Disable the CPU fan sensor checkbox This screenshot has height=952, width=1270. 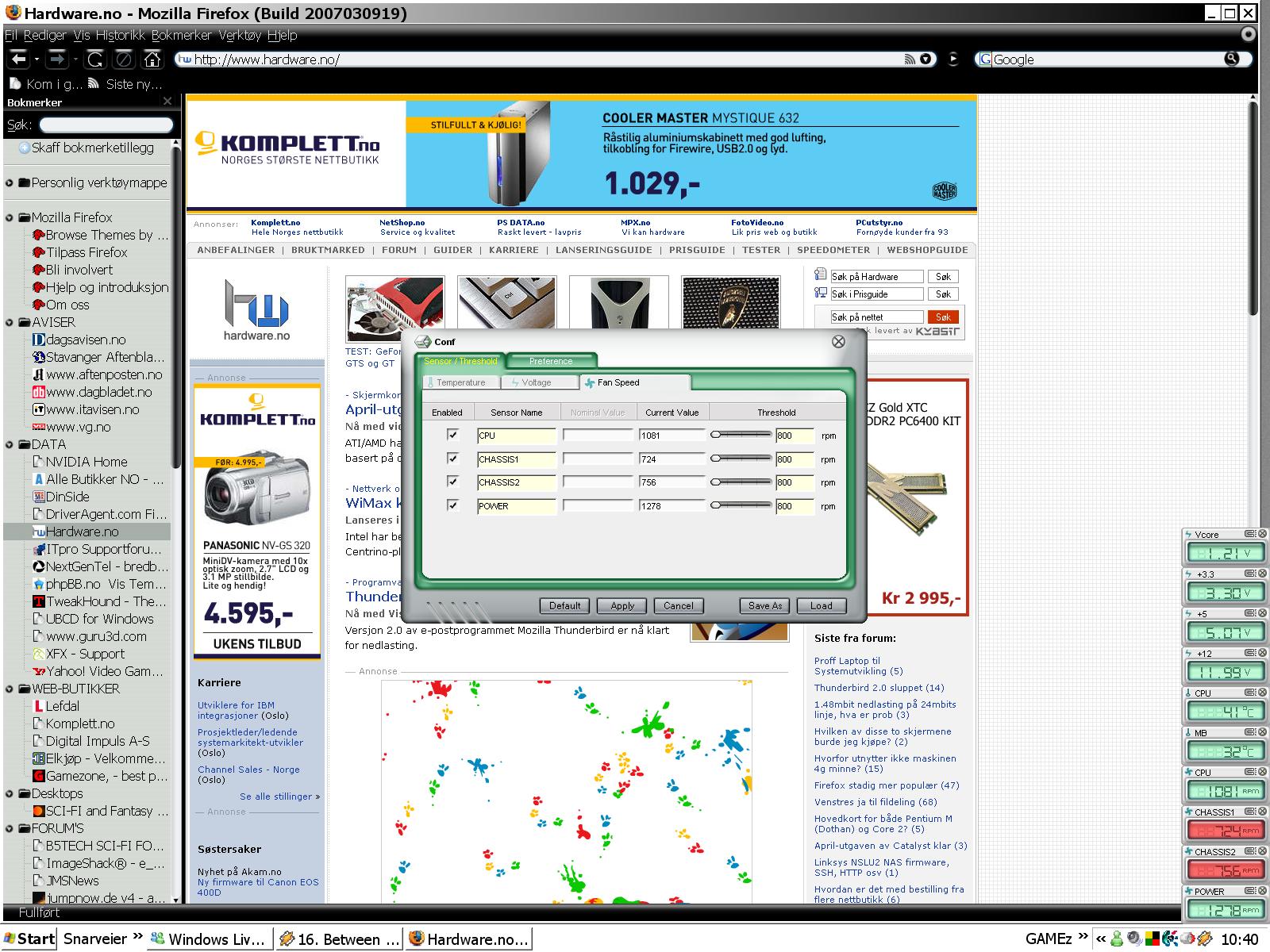452,435
